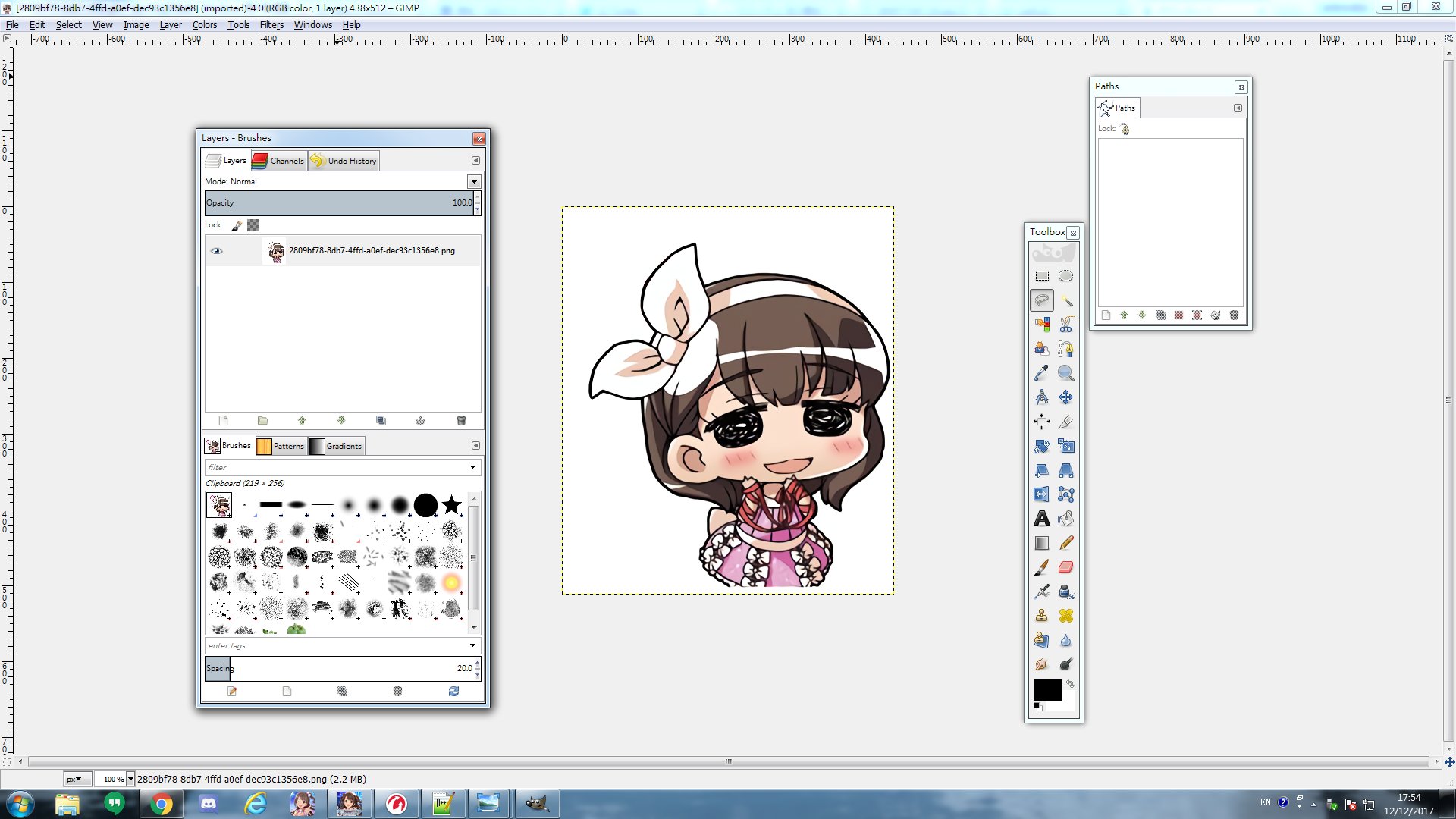Select the Free Select lasso tool
The height and width of the screenshot is (819, 1456).
click(1042, 300)
